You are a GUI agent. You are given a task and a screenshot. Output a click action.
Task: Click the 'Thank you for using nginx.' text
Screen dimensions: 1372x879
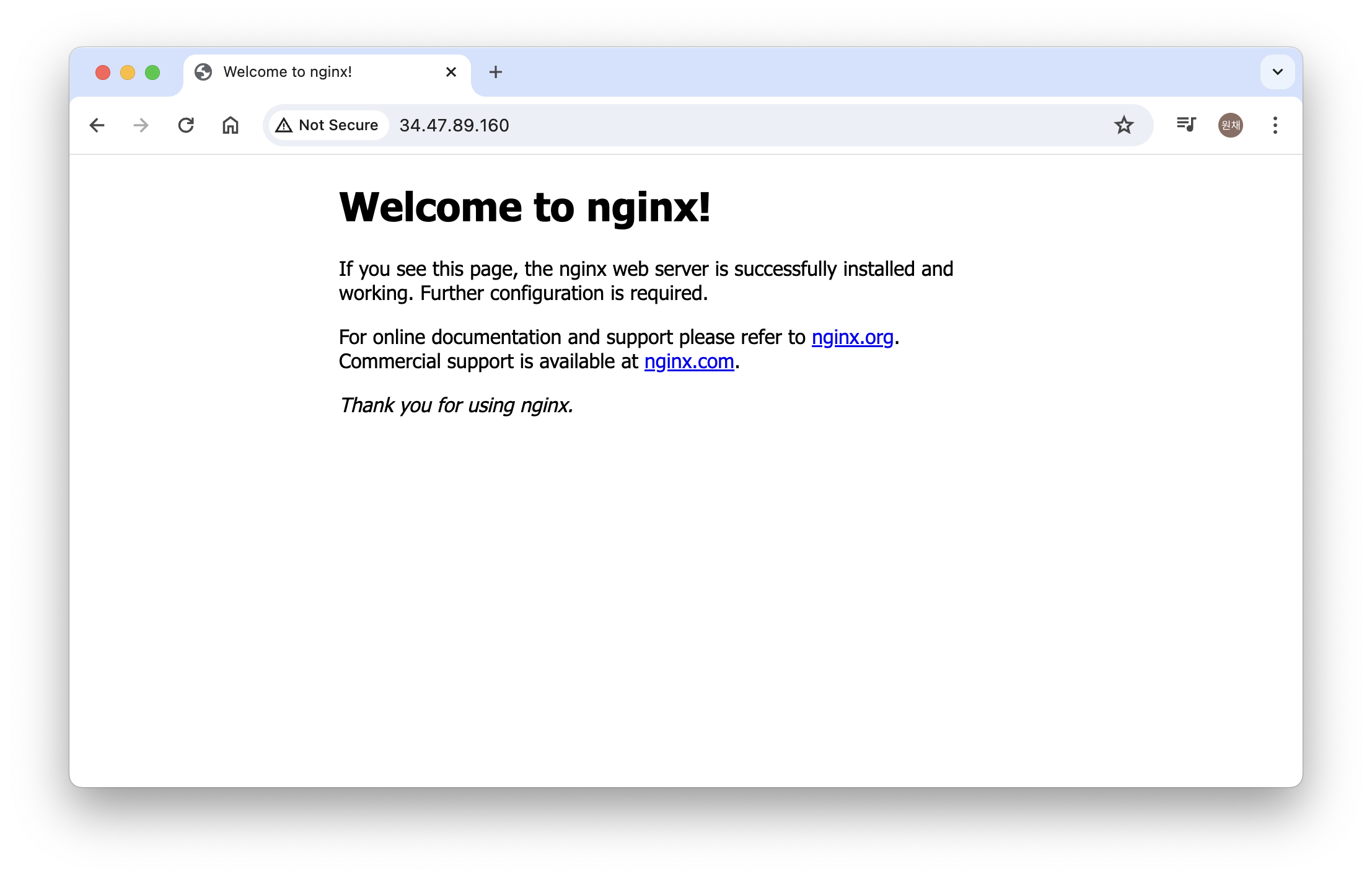point(456,405)
